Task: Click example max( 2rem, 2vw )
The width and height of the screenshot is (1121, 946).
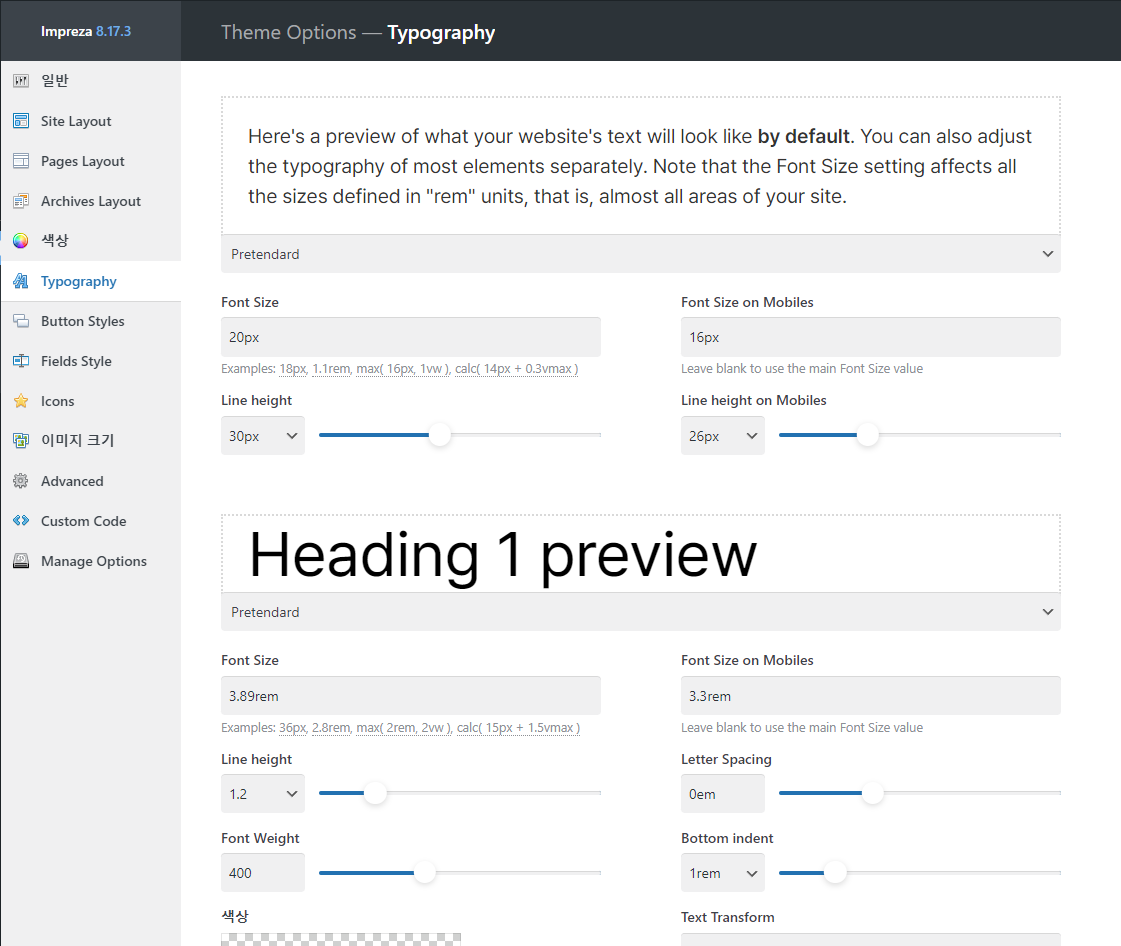Action: point(404,728)
